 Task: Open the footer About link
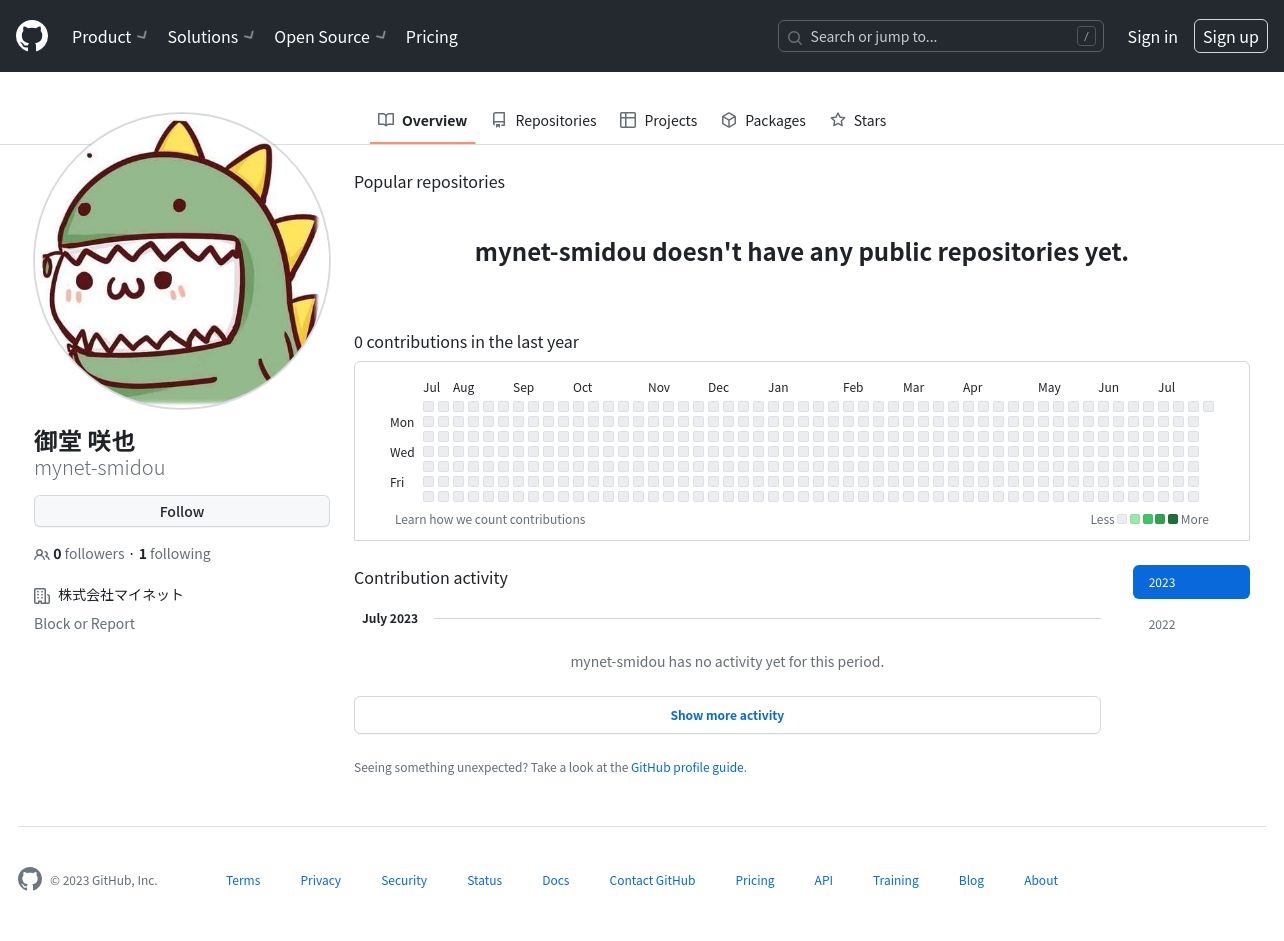(1040, 880)
